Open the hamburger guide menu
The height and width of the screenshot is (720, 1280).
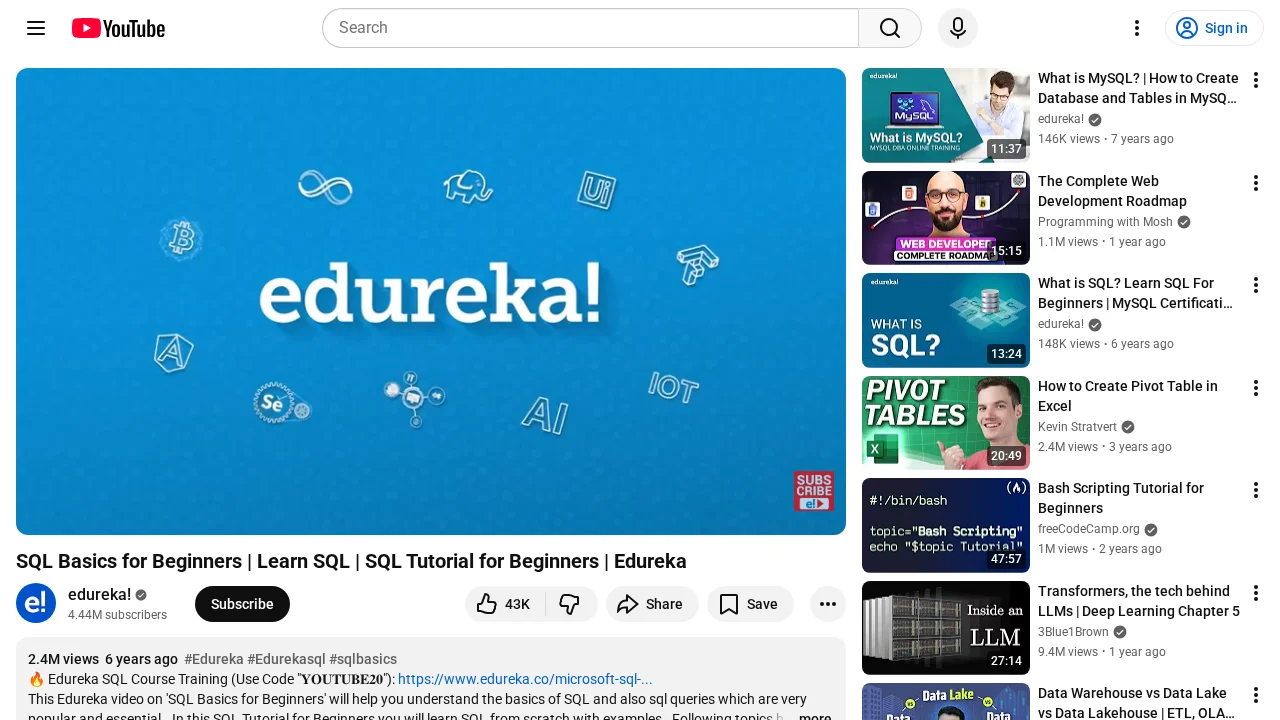pyautogui.click(x=36, y=28)
